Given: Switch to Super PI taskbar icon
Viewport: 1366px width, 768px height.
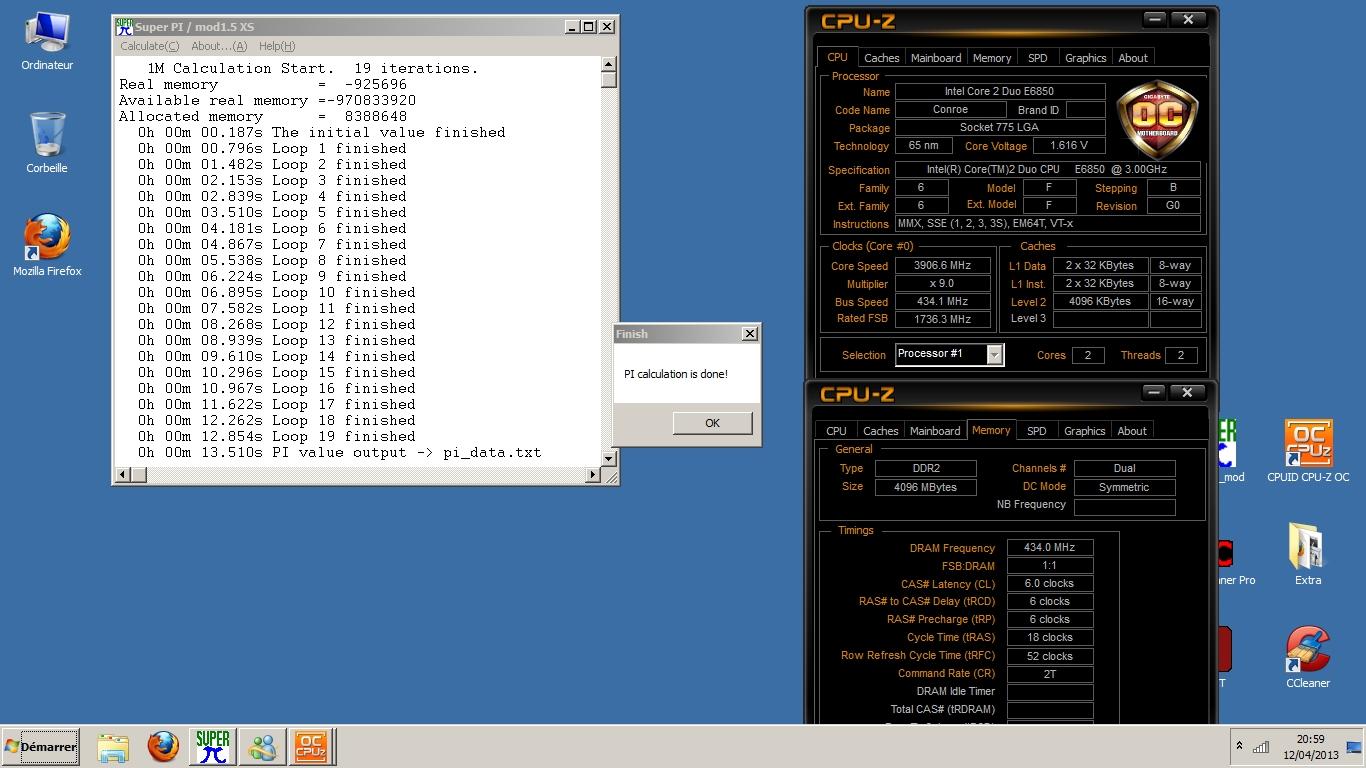Looking at the screenshot, I should pyautogui.click(x=212, y=747).
